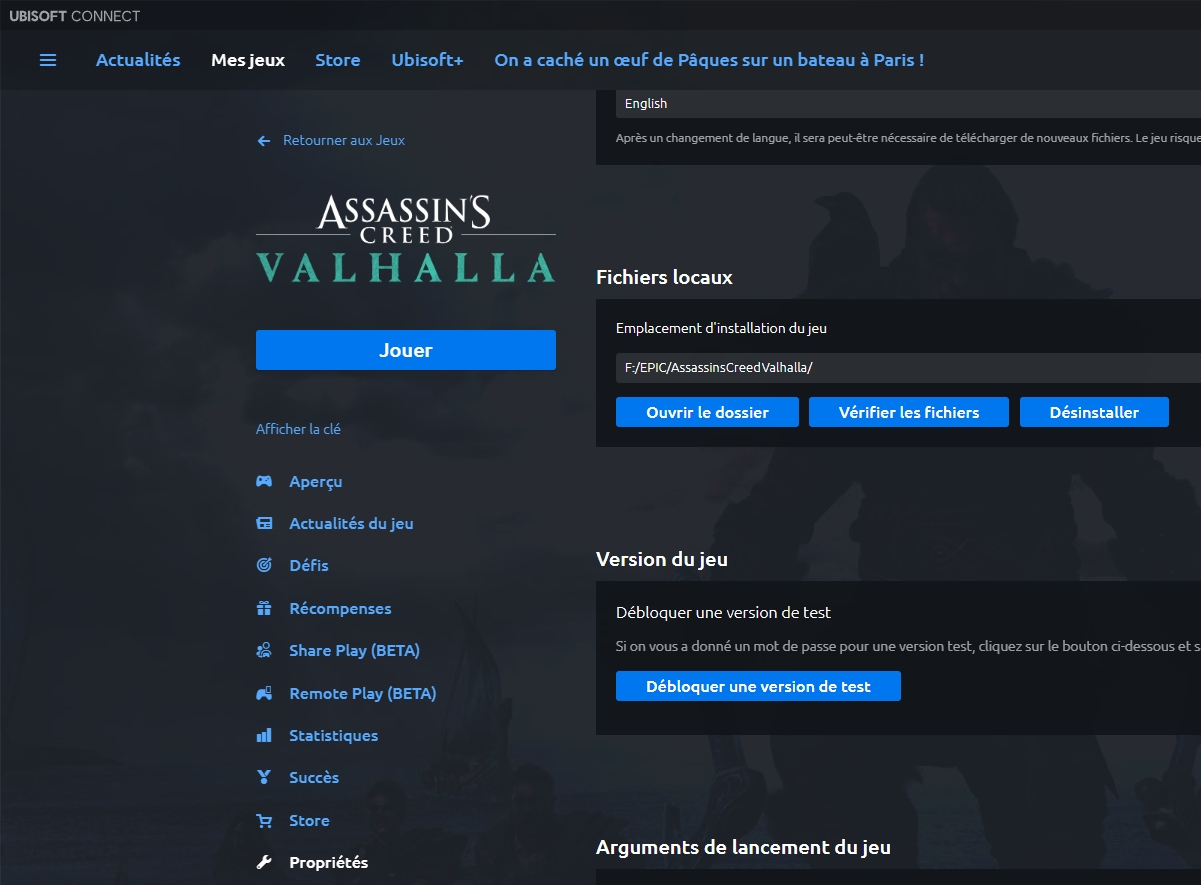Click the gift icon beside Récompenses

[x=264, y=608]
